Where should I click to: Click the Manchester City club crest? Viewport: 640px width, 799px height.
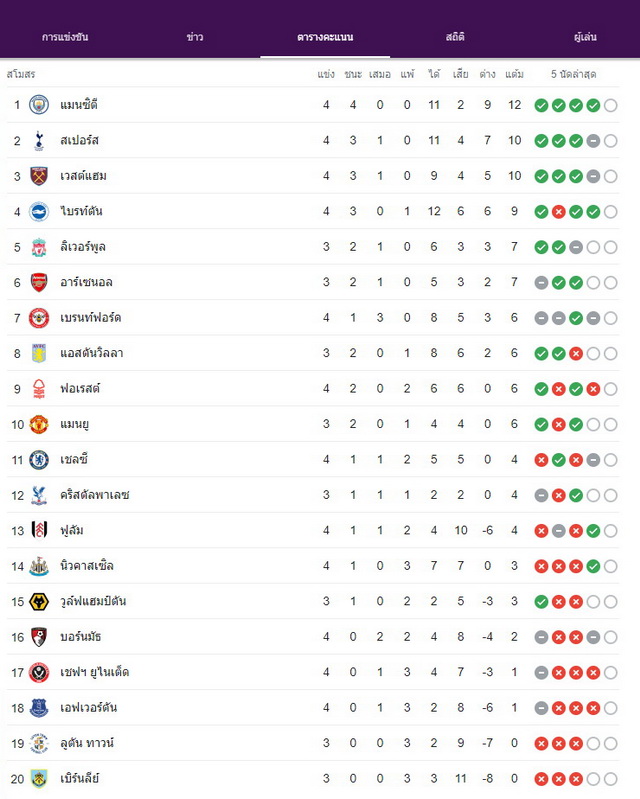[39, 105]
